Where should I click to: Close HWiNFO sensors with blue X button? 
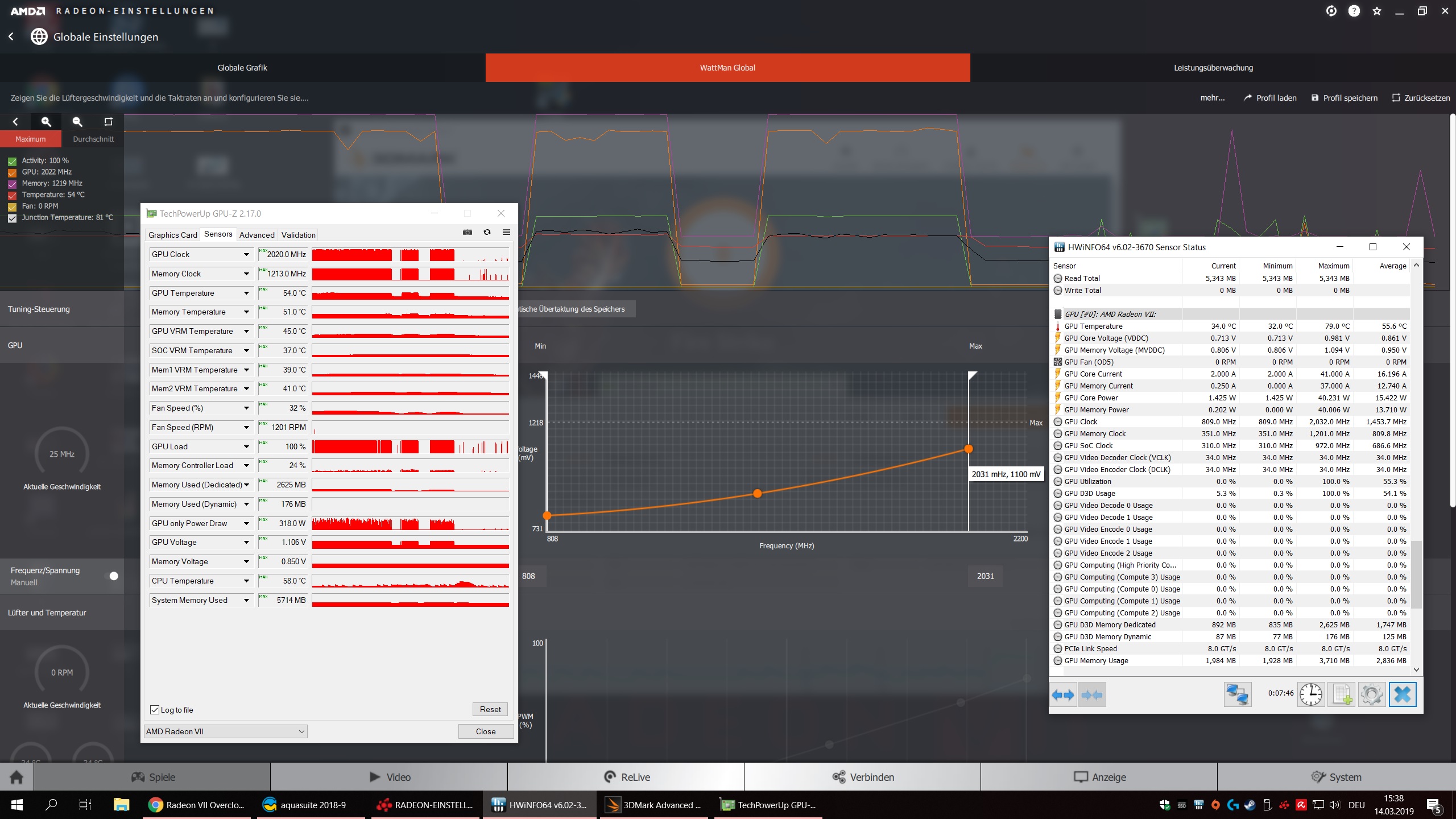click(1403, 694)
